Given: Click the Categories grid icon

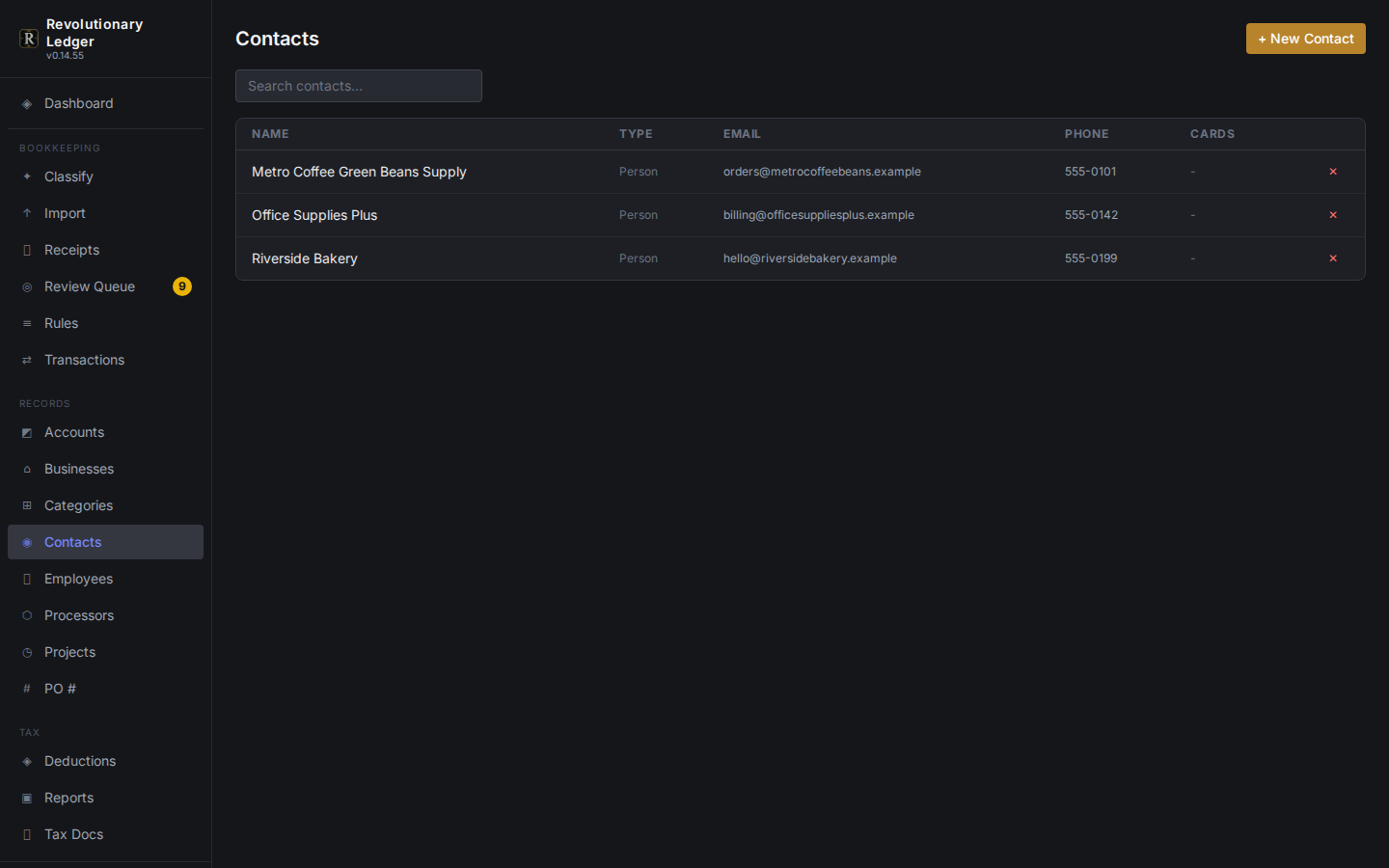Looking at the screenshot, I should point(27,506).
